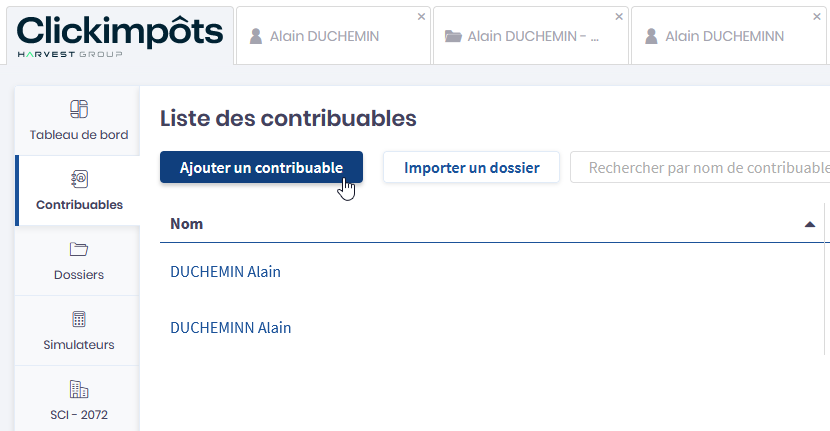Select the SCI - 2072 building icon
Screen dimensions: 830x431
pyautogui.click(x=79, y=389)
